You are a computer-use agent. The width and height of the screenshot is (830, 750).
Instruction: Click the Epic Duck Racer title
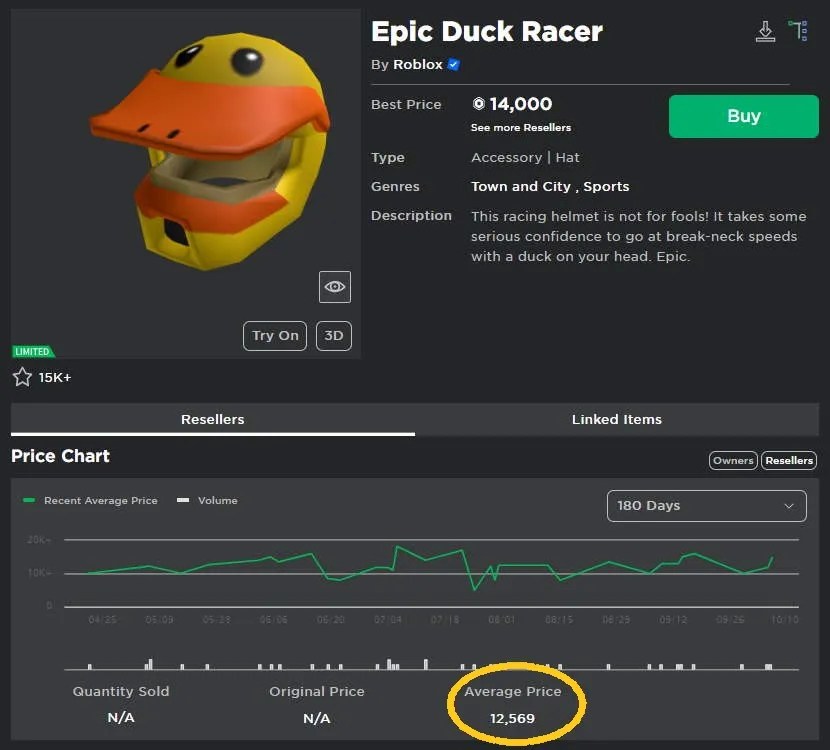487,31
